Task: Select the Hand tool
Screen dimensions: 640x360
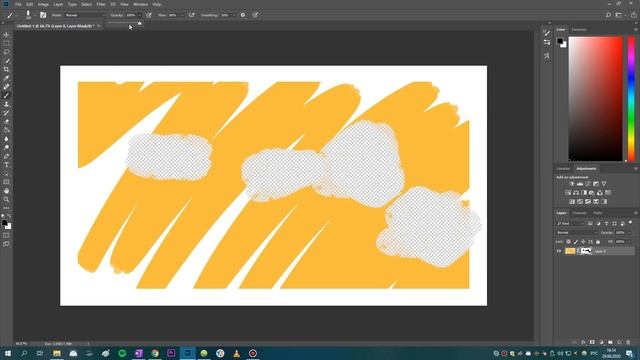Action: tap(6, 191)
